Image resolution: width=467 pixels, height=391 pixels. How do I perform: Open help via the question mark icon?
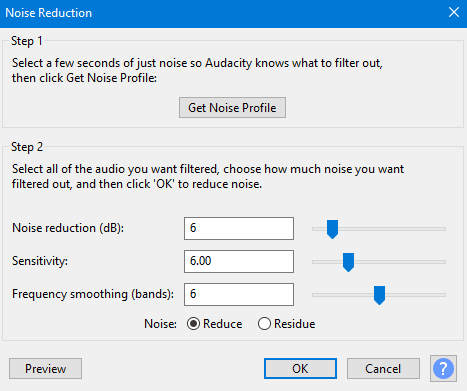click(443, 369)
